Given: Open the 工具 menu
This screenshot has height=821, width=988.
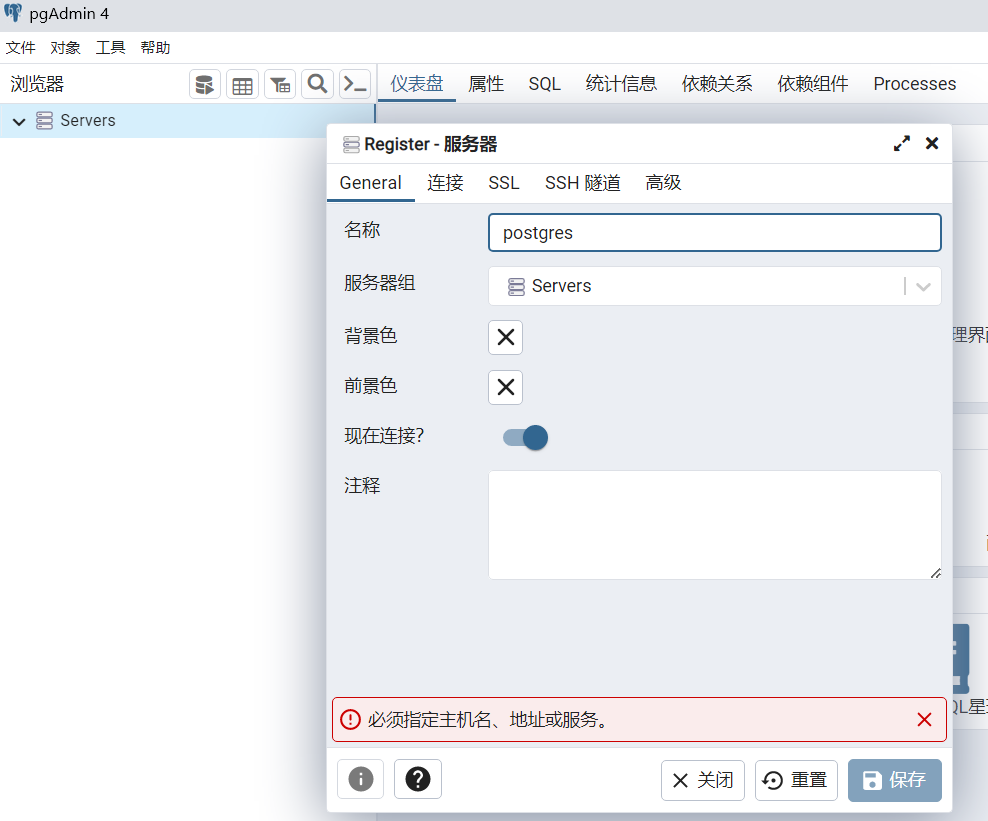Looking at the screenshot, I should tap(110, 48).
